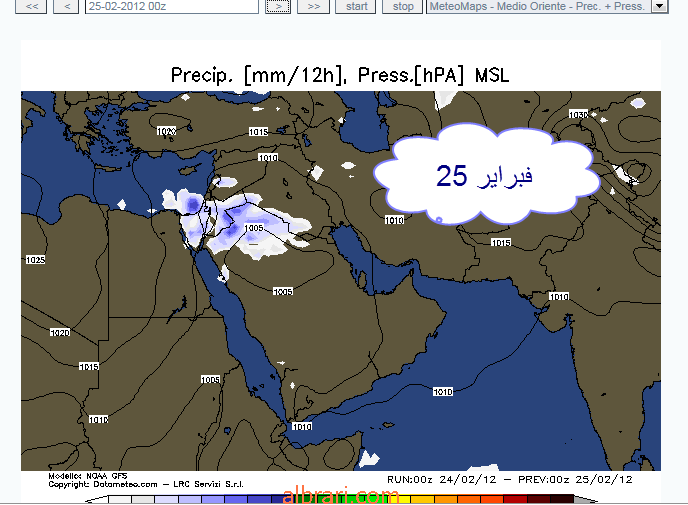Image resolution: width=688 pixels, height=505 pixels.
Task: Click the cloud label showing 25 فبراير
Action: (486, 175)
